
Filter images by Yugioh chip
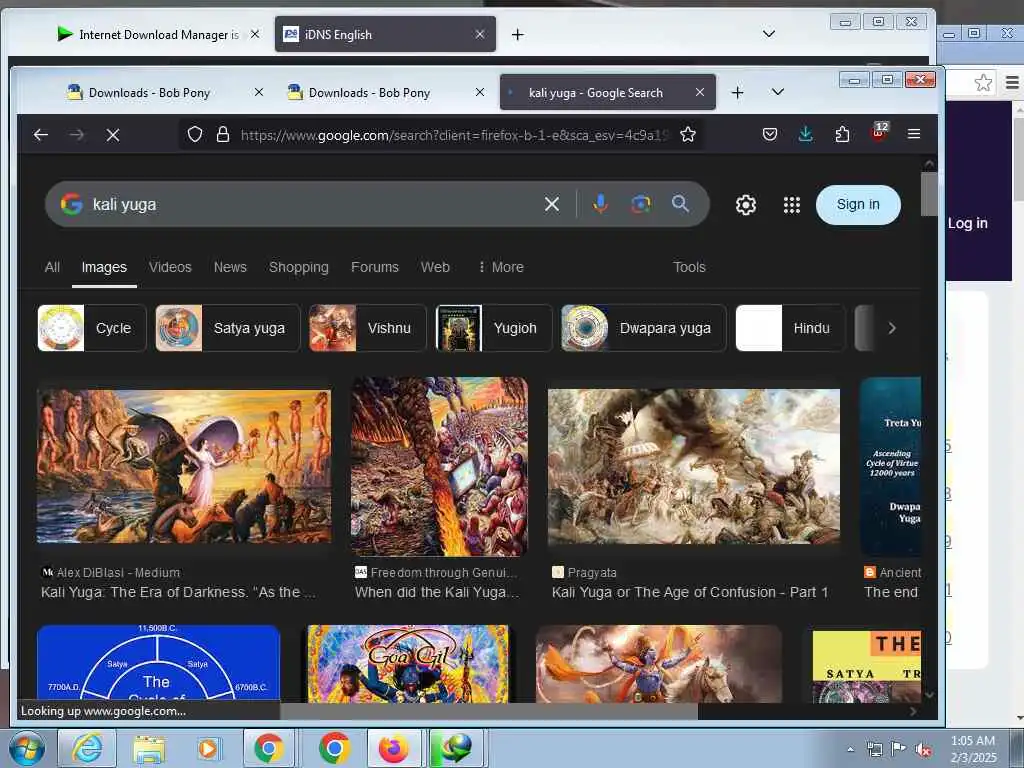coord(494,328)
